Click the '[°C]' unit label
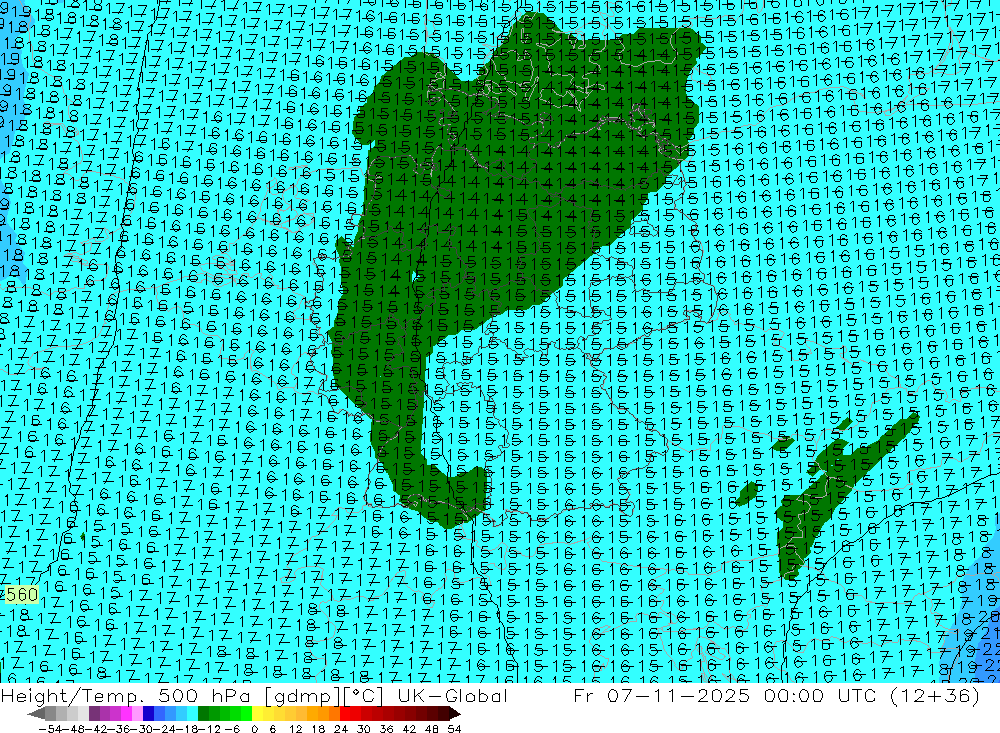The width and height of the screenshot is (1000, 733). (363, 695)
